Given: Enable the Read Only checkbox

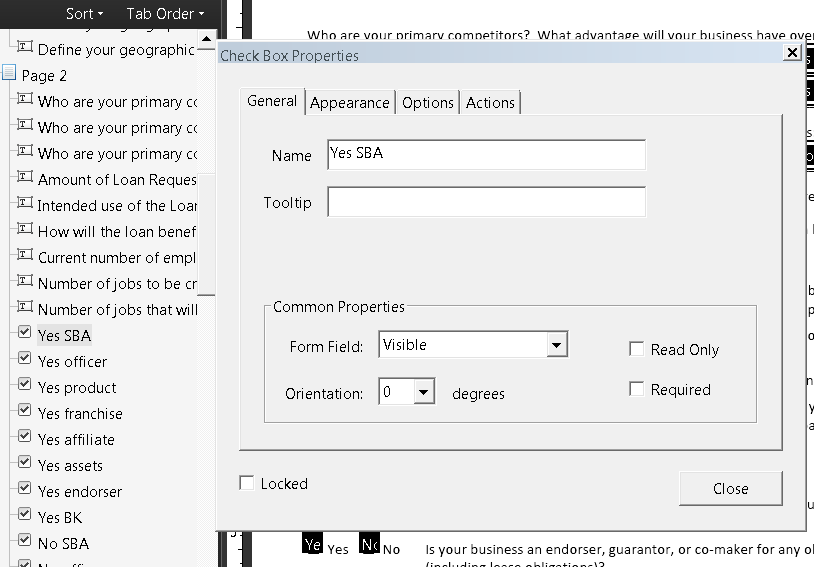Looking at the screenshot, I should pos(637,349).
